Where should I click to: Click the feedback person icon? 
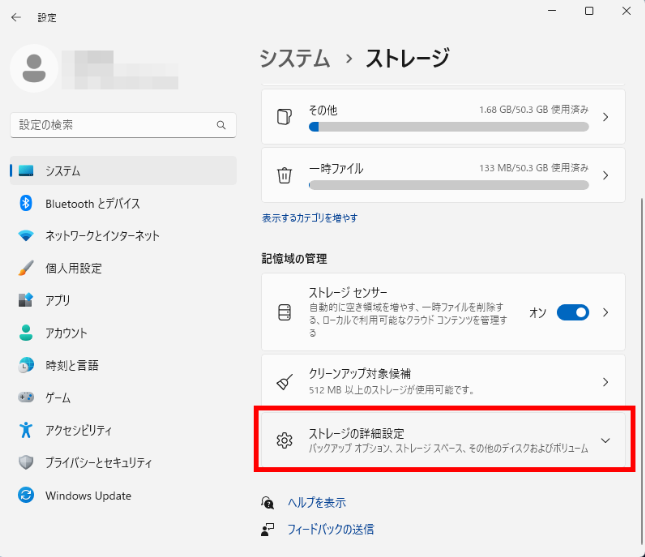267,529
